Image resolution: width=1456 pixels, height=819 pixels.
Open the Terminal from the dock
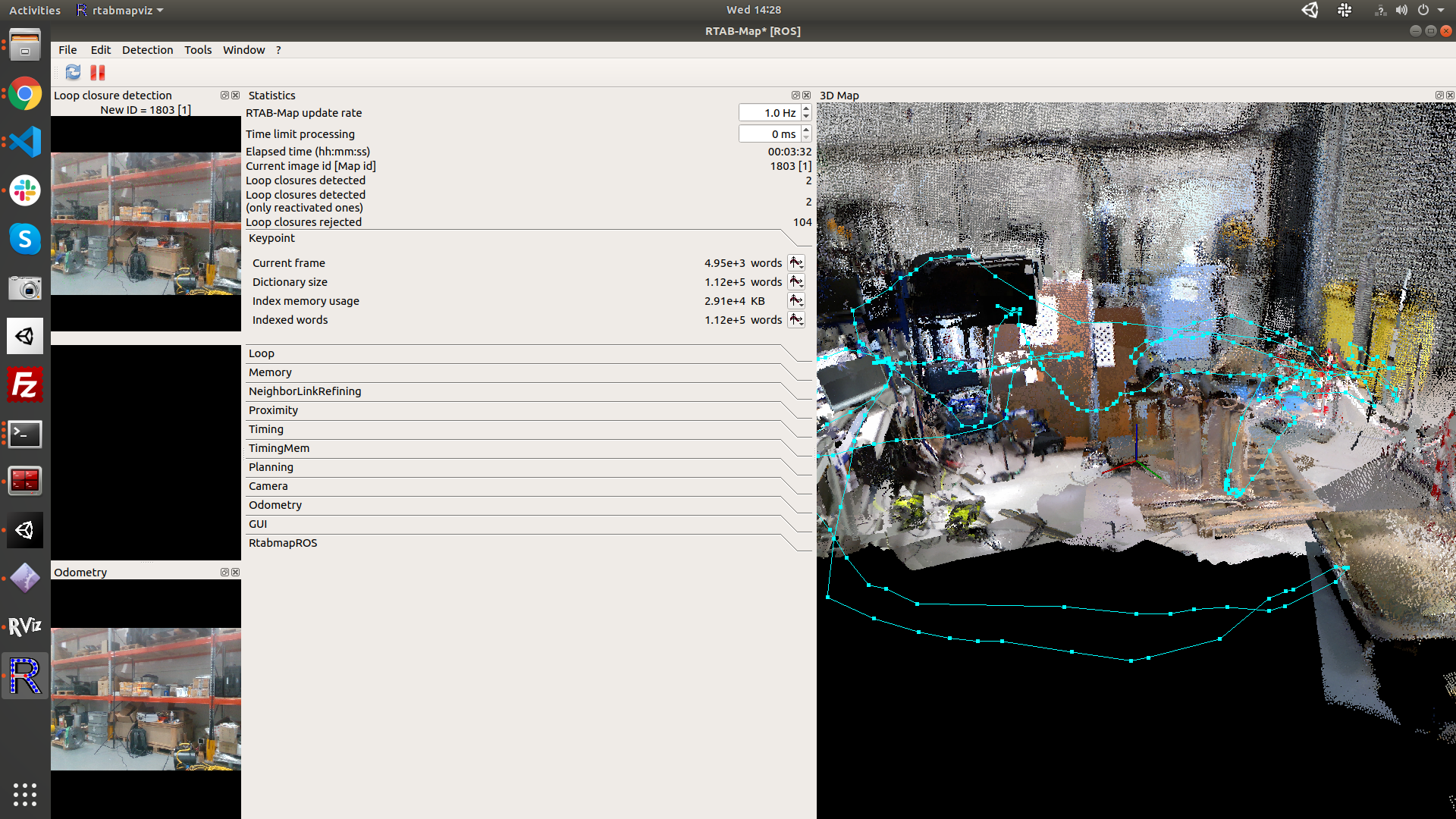click(x=25, y=433)
